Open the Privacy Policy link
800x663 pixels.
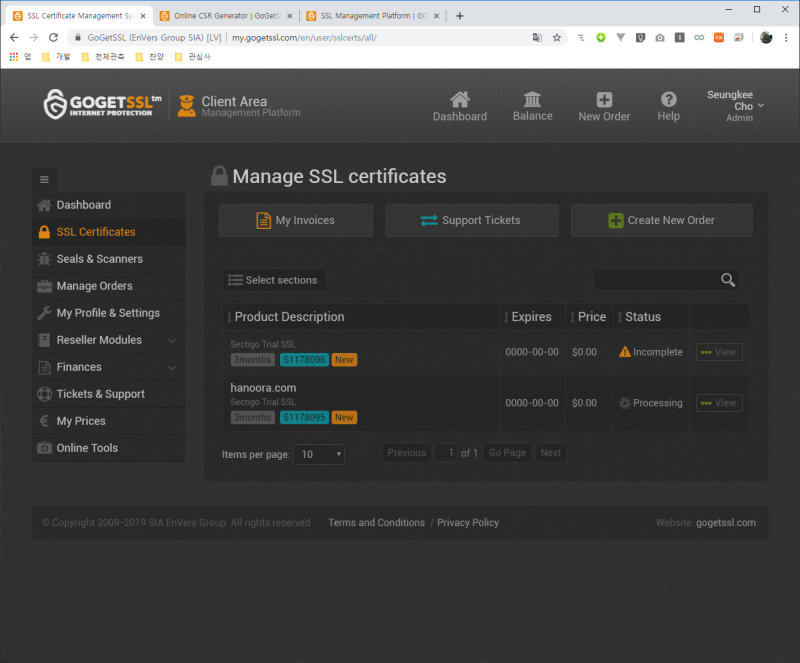click(x=468, y=523)
